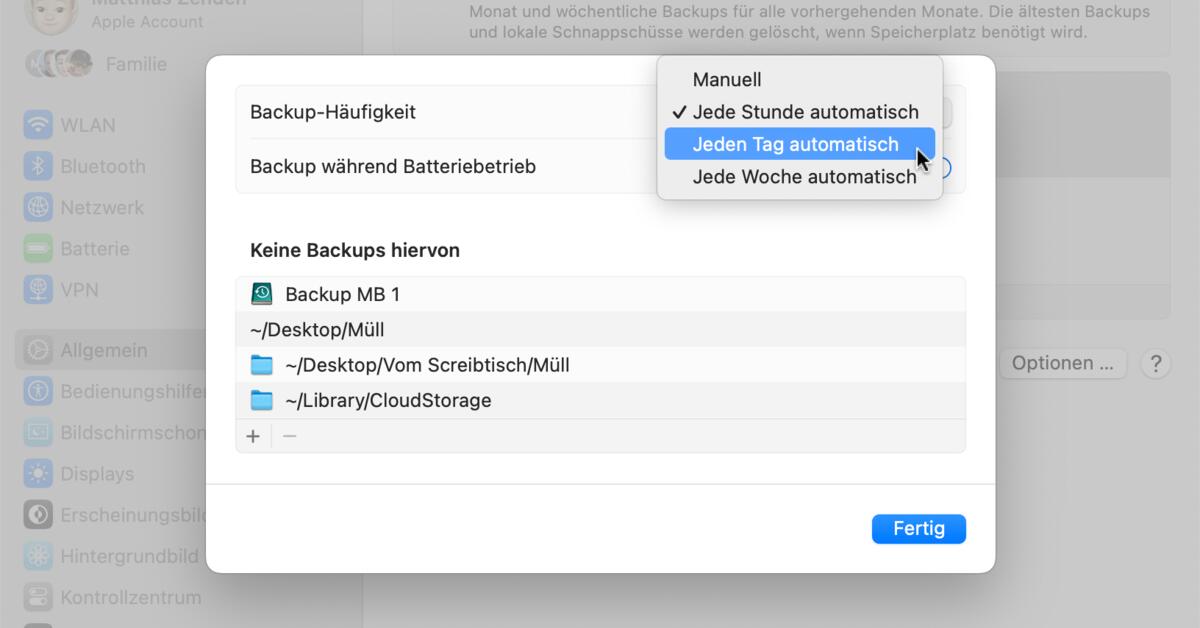Add an exclusion with the plus button
This screenshot has width=1200, height=628.
tap(253, 436)
